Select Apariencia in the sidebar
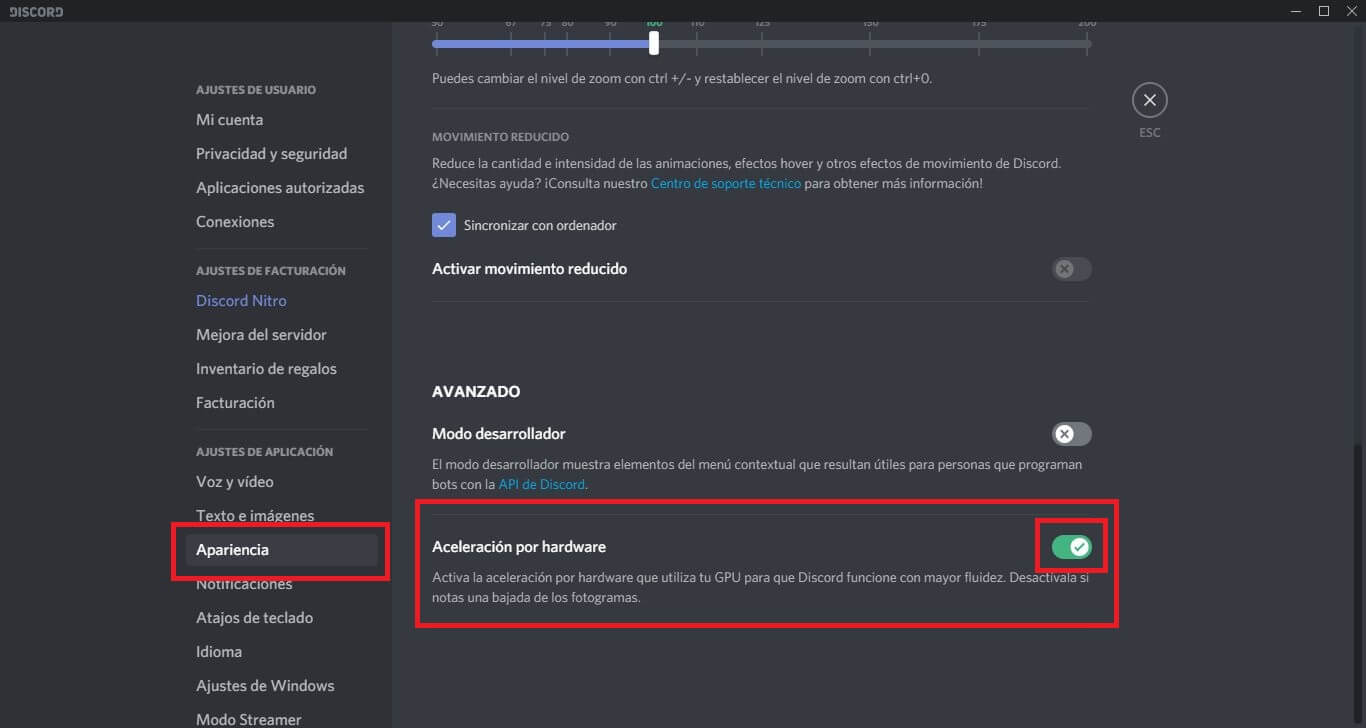Viewport: 1366px width, 728px height. (282, 550)
